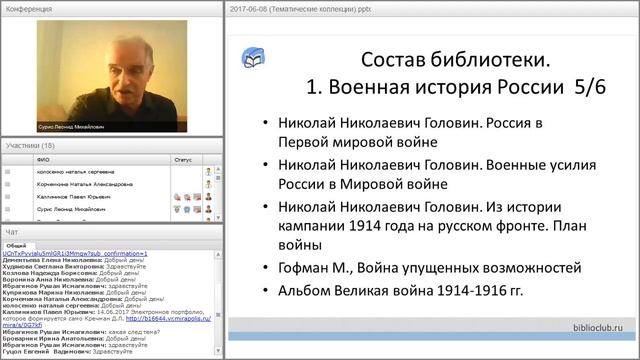Click the microphone status icon for Каллиников Павел Юрьевич
640x360 pixels.
(177, 197)
